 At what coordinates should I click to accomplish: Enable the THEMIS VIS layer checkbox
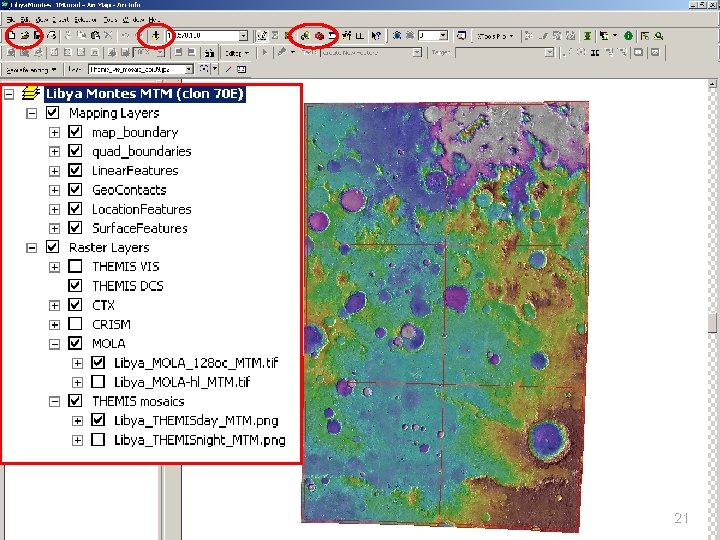[x=75, y=266]
